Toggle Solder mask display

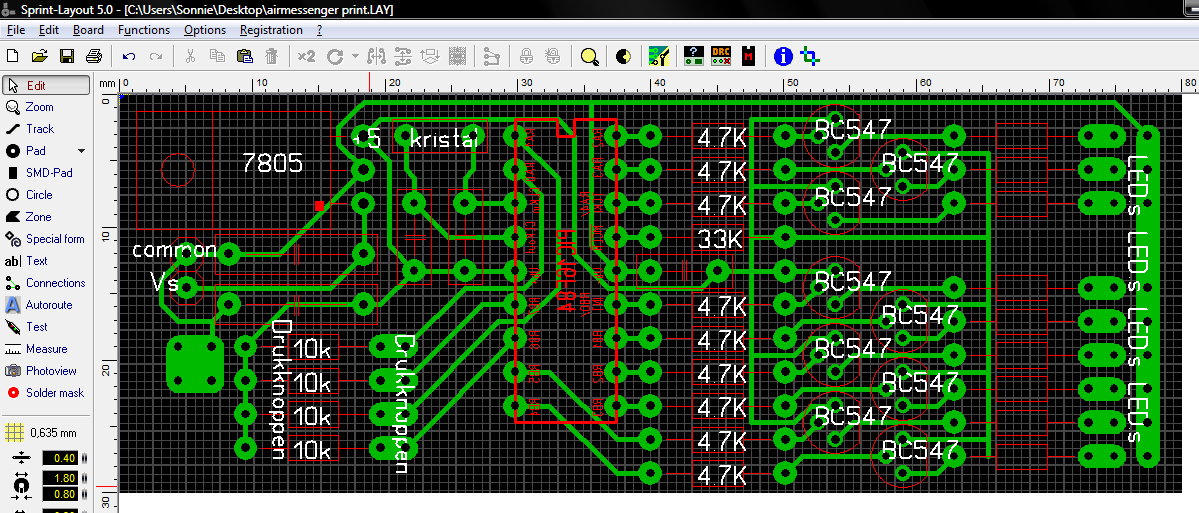click(x=54, y=393)
